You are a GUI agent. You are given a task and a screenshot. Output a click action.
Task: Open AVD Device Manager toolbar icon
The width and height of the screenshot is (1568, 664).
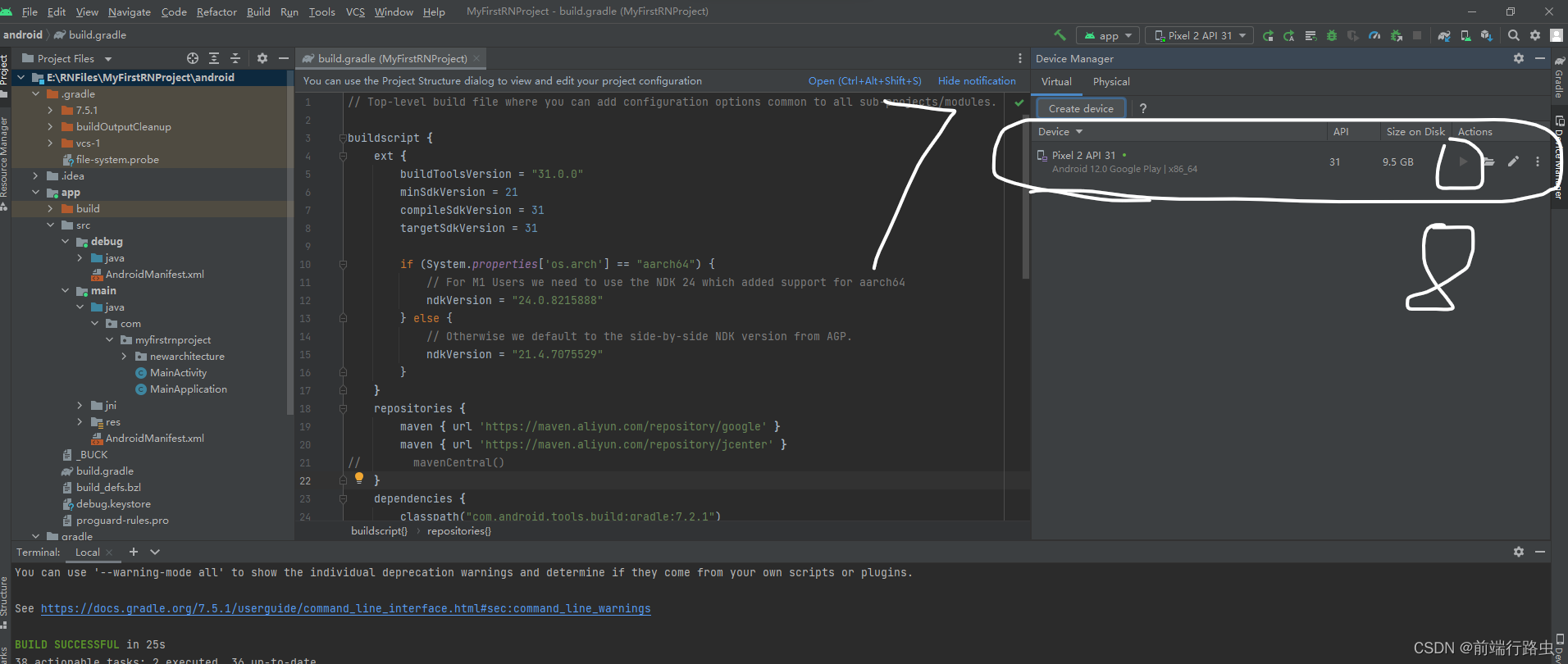click(1465, 35)
